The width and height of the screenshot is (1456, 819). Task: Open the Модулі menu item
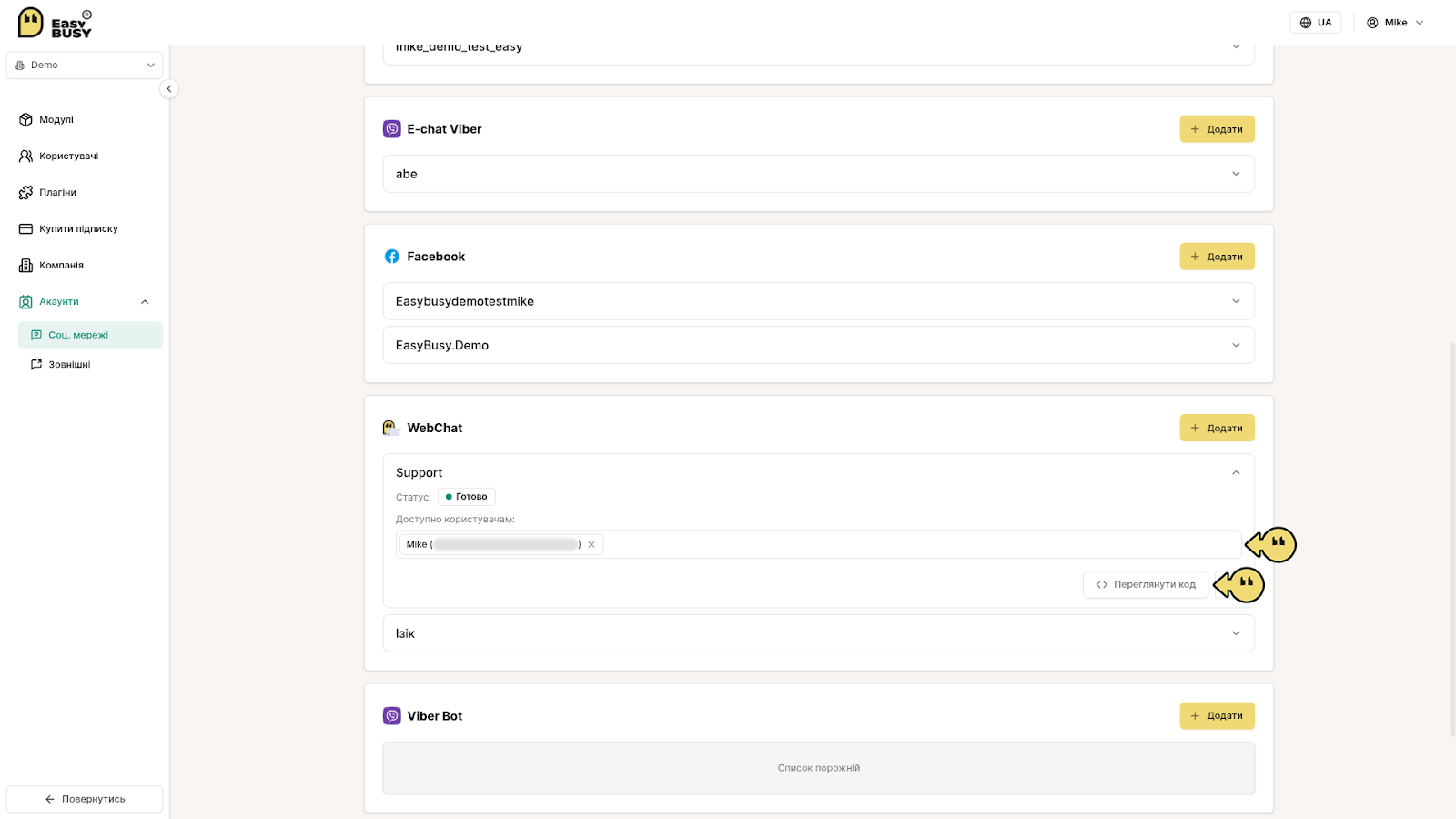(x=85, y=119)
